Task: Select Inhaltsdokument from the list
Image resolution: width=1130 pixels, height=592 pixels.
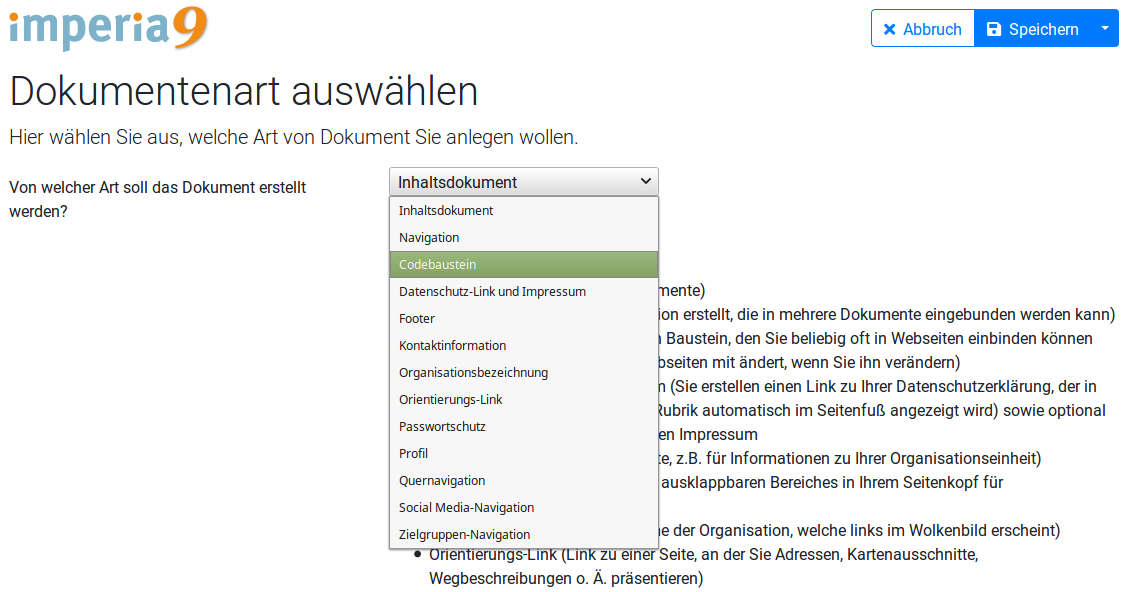Action: click(446, 211)
